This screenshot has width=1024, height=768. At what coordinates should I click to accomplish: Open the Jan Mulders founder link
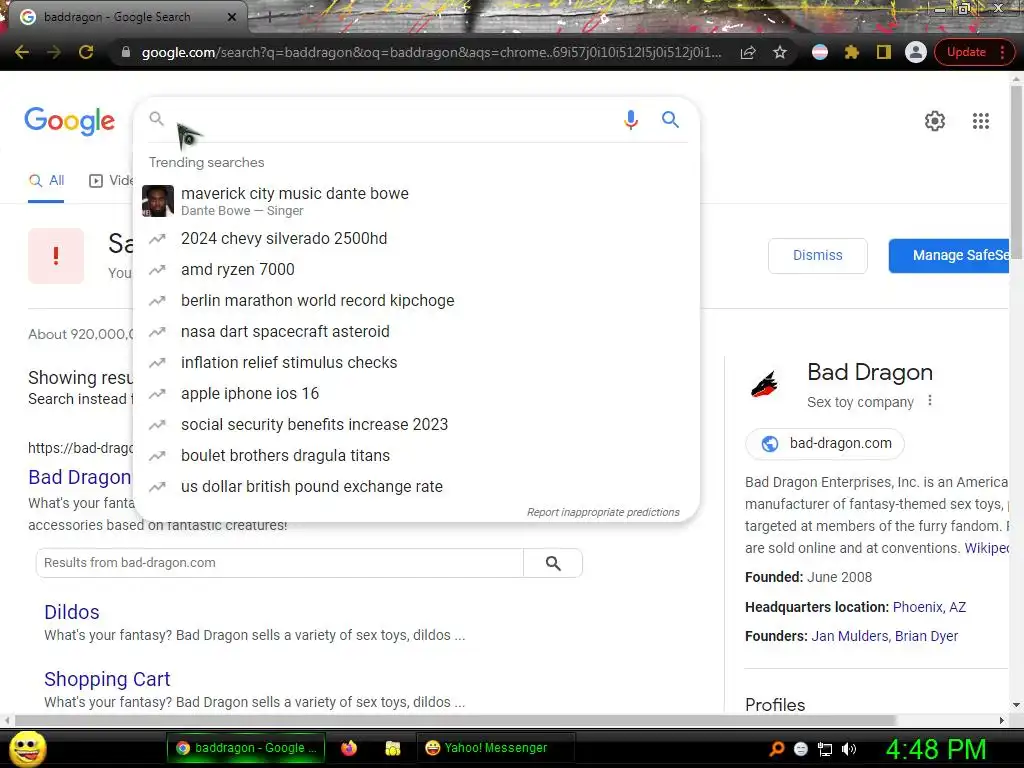point(849,636)
